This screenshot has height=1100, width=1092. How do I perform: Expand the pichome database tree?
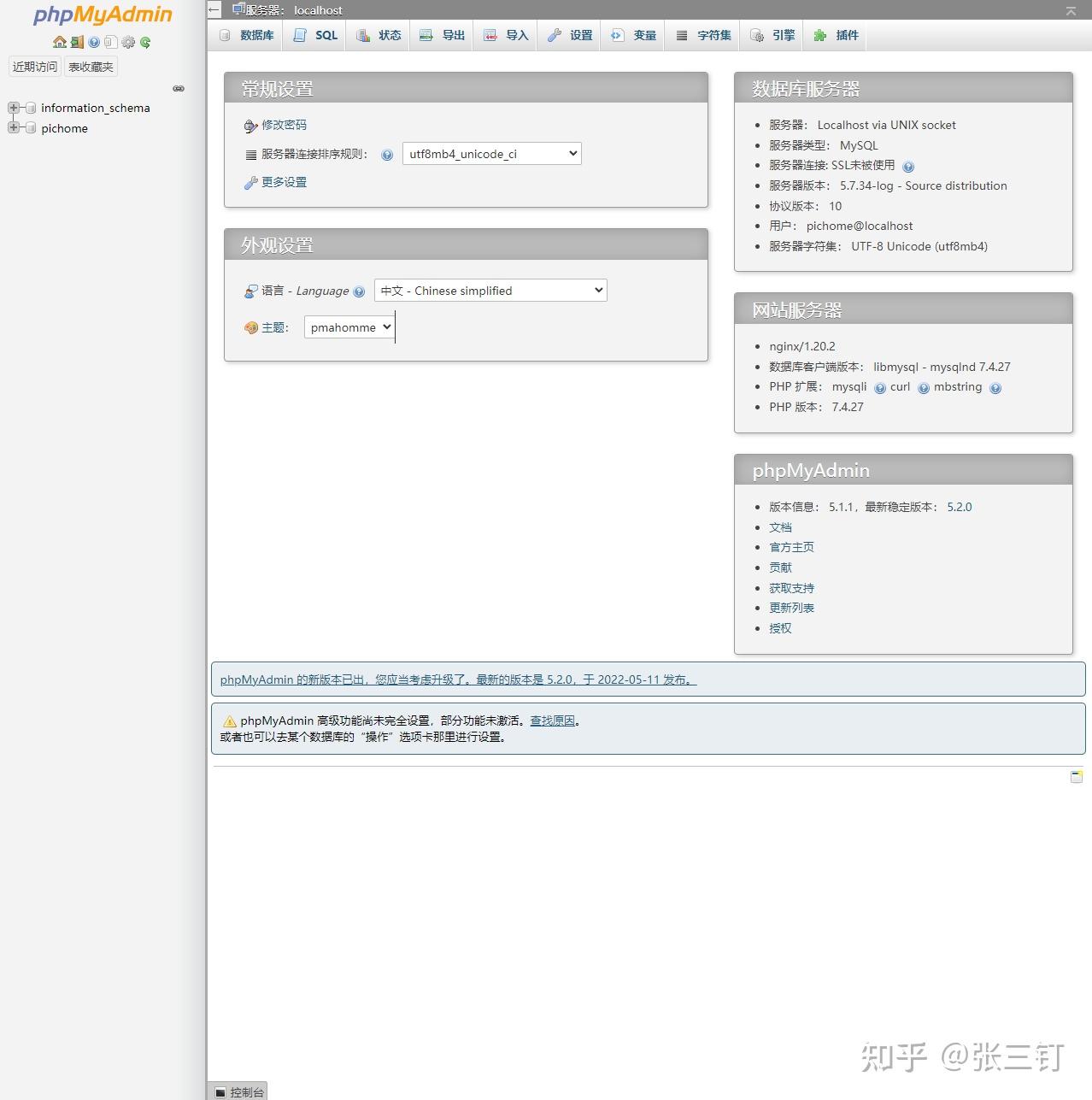coord(13,127)
